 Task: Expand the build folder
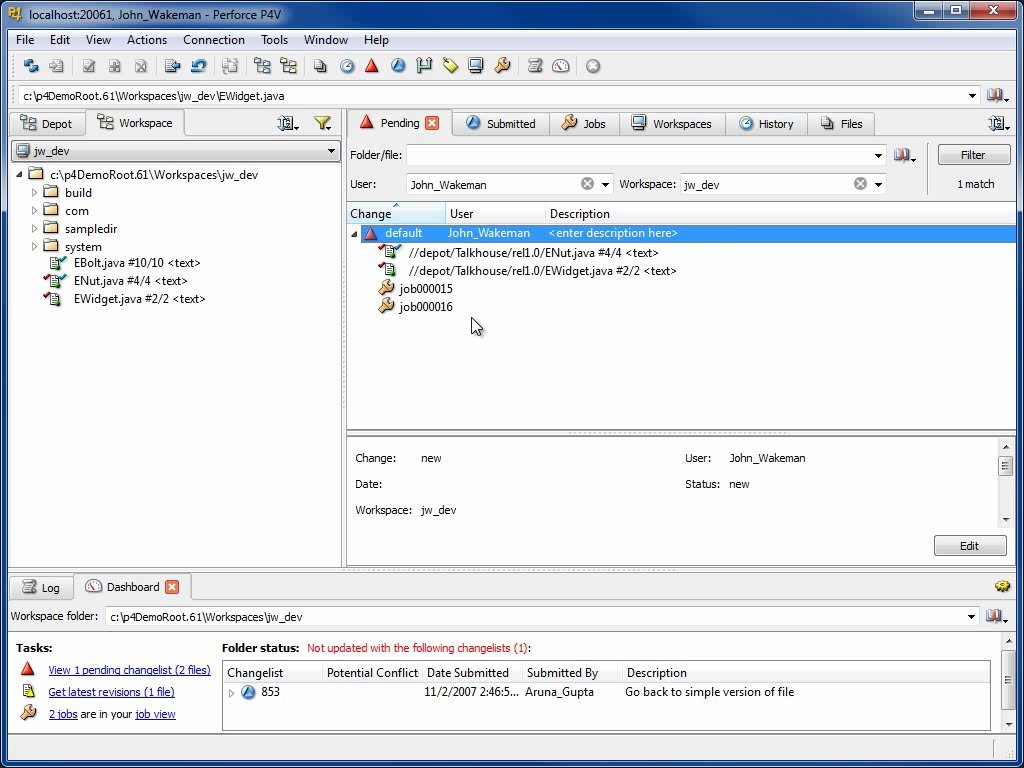[35, 193]
